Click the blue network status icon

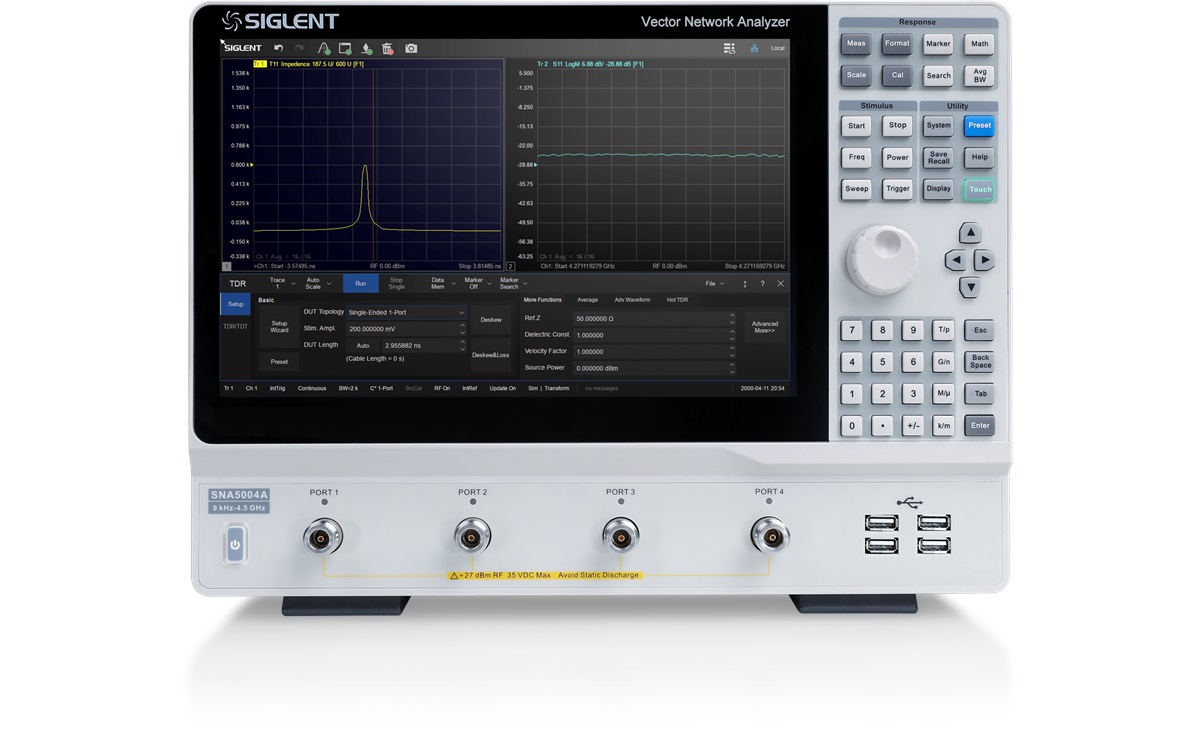click(754, 48)
